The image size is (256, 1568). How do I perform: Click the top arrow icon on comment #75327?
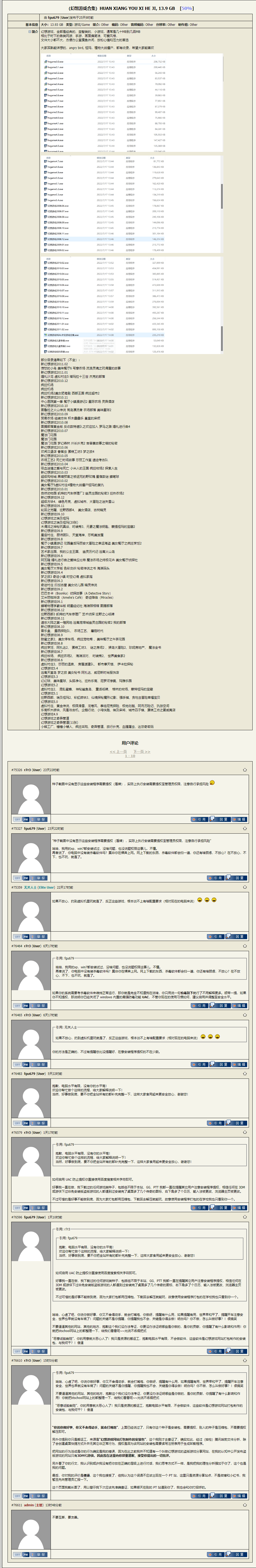click(x=245, y=828)
